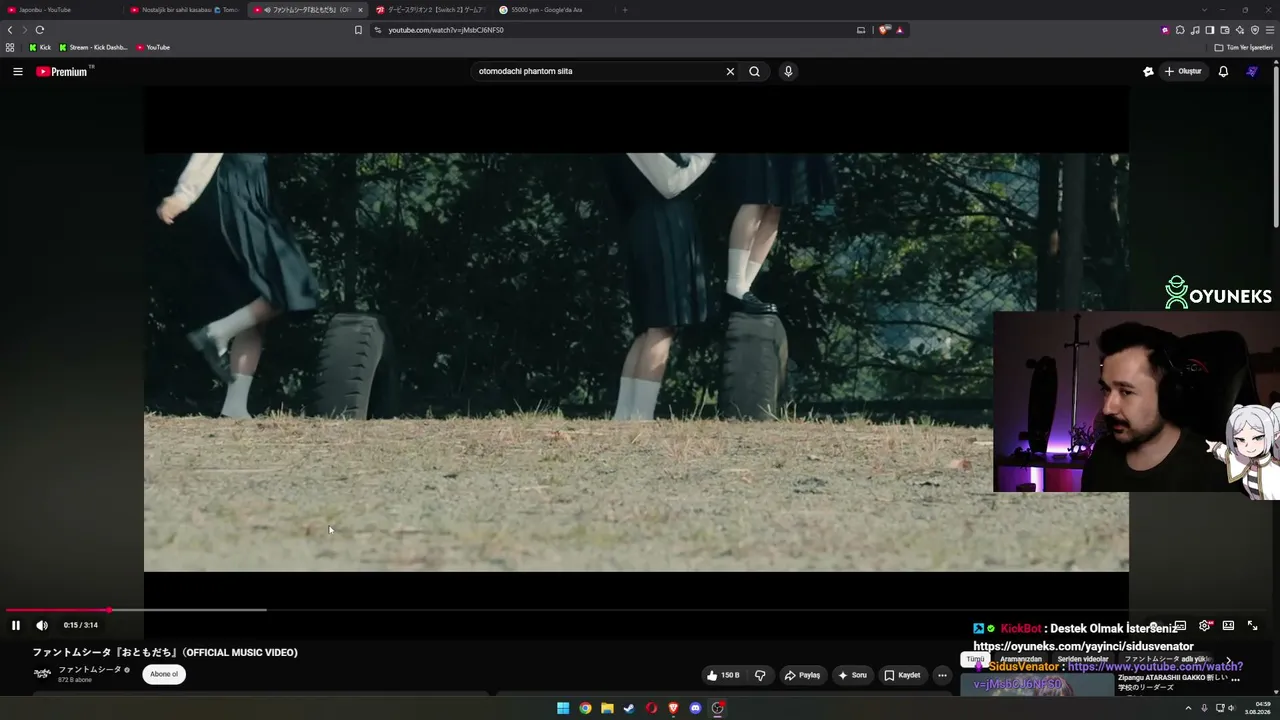The image size is (1280, 720).
Task: Save the video with Kaydet
Action: tap(902, 675)
